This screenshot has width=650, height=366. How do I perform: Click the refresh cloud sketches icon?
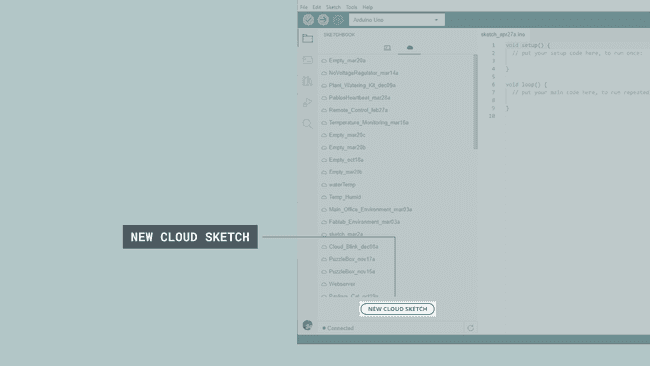pyautogui.click(x=471, y=328)
